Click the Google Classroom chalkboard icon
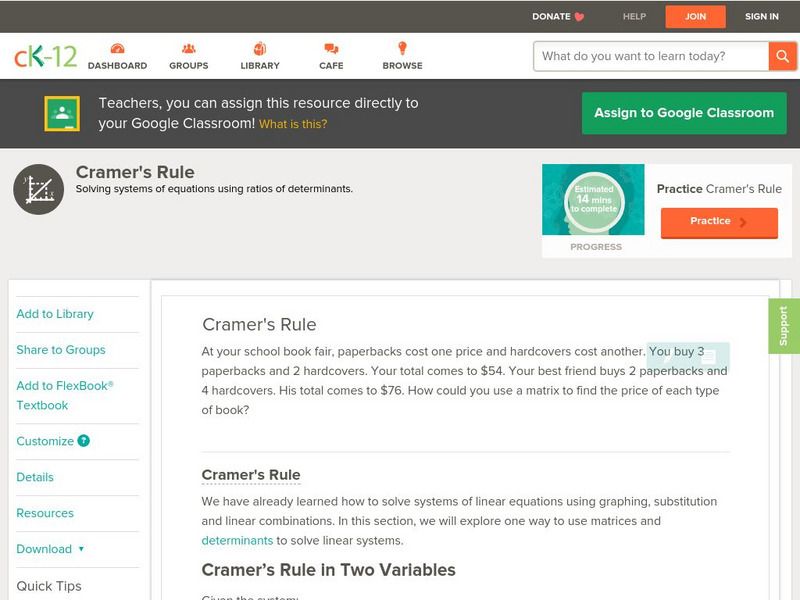Viewport: 800px width, 600px height. click(62, 113)
